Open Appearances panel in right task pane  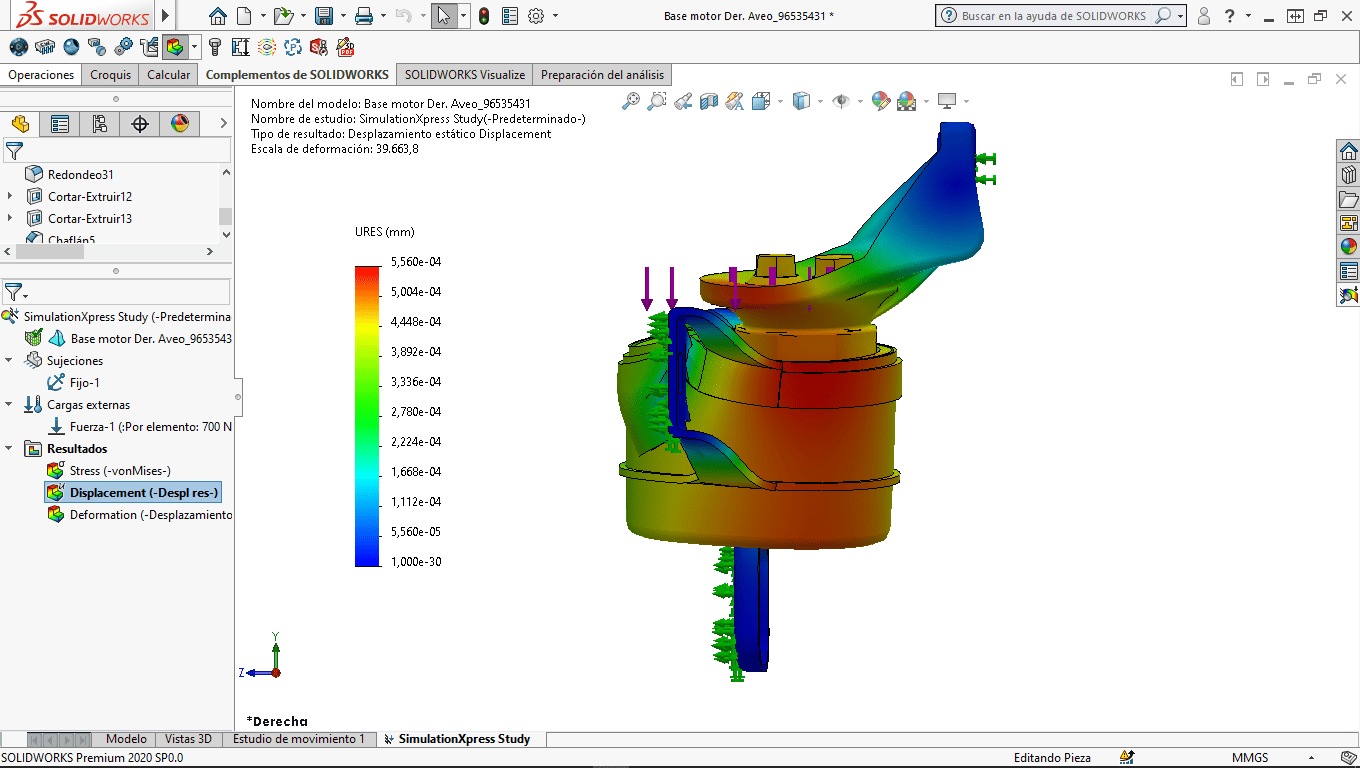[x=1348, y=246]
